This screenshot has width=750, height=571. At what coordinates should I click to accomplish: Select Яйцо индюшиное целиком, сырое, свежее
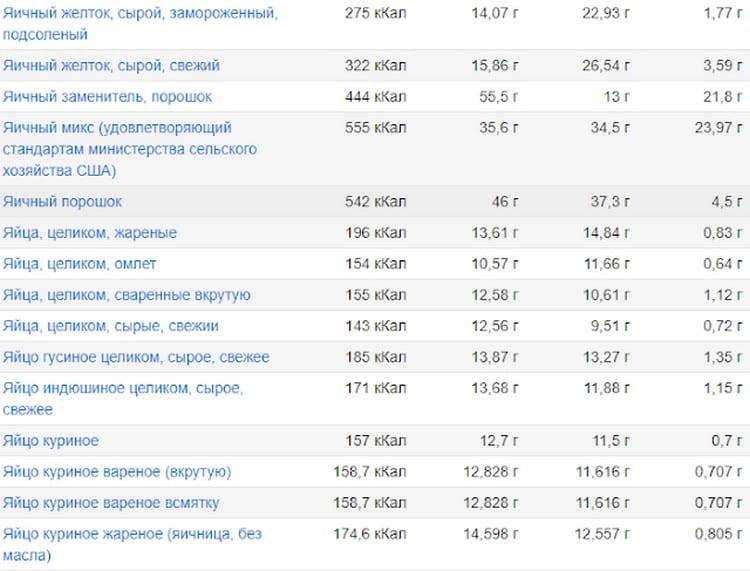[123, 398]
